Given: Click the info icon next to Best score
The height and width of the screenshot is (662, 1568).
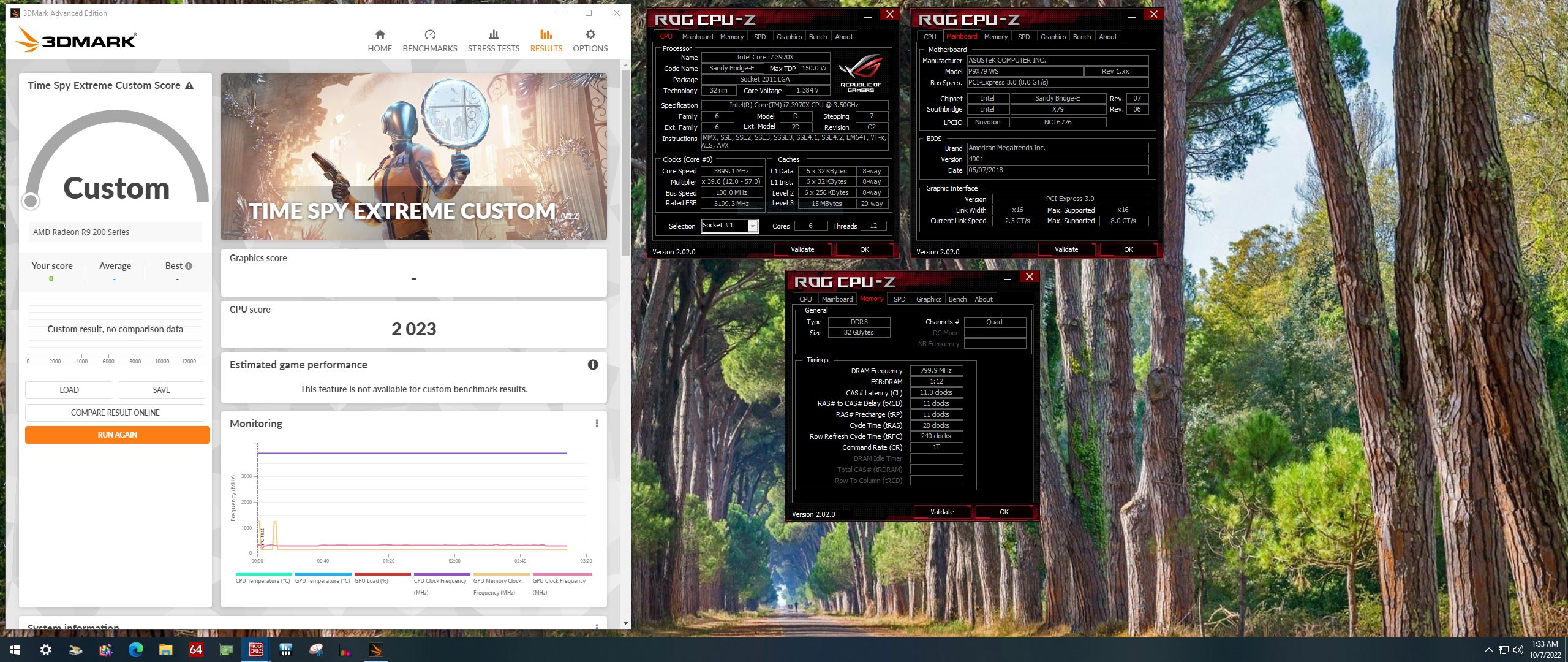Looking at the screenshot, I should (x=189, y=266).
